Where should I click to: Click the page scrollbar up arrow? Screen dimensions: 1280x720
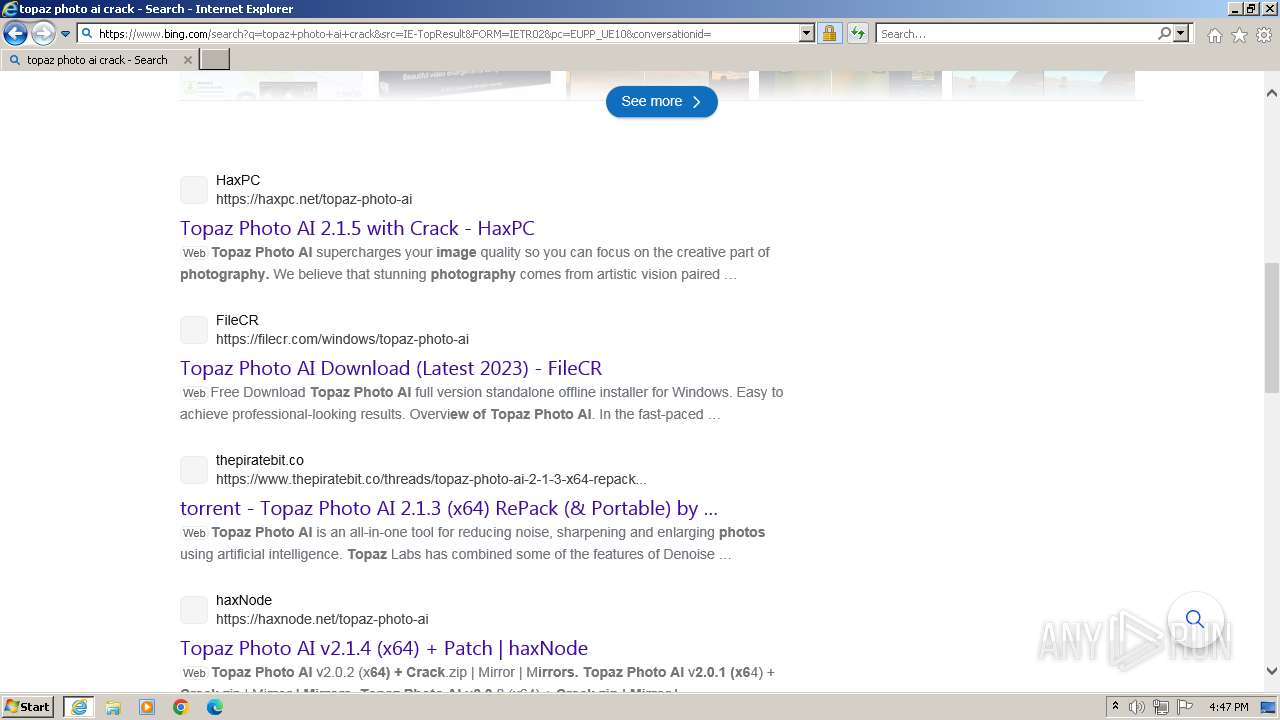(1272, 93)
